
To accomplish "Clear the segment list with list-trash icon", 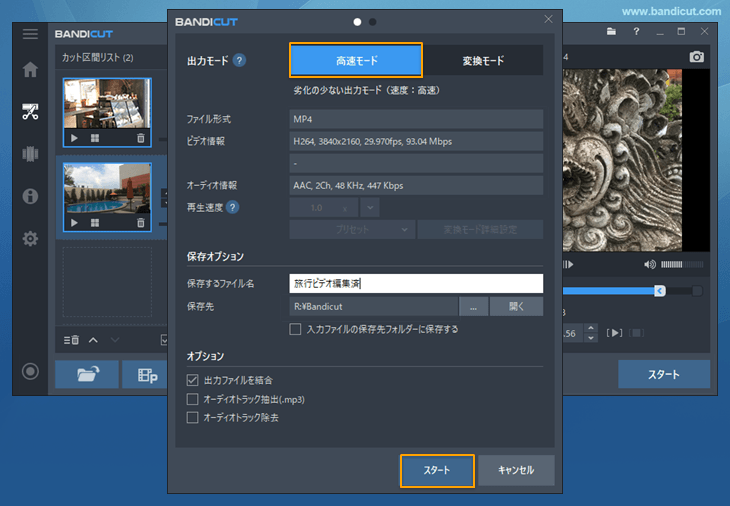I will coord(71,340).
